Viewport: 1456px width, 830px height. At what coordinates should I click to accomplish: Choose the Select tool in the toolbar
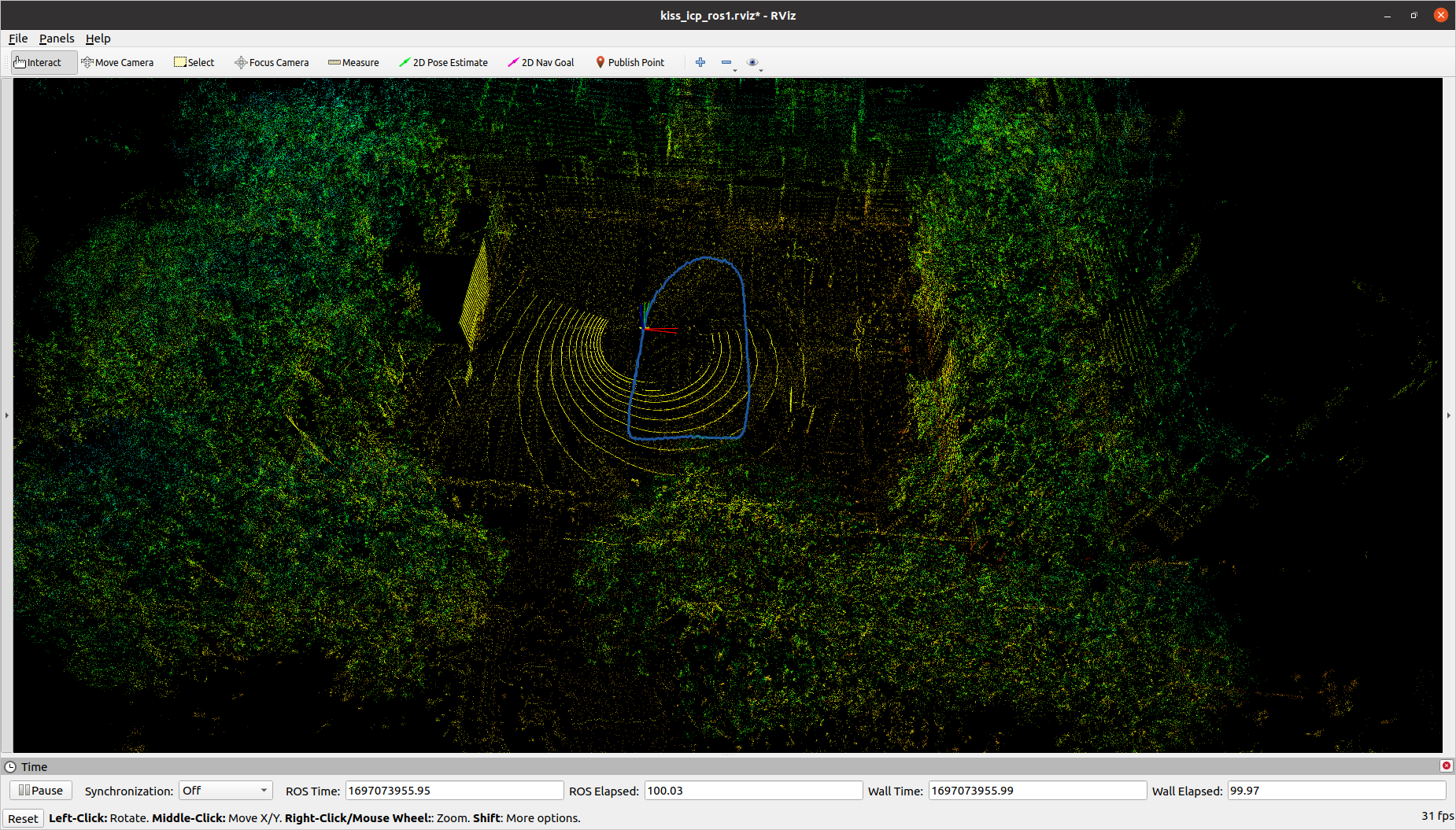[x=194, y=62]
